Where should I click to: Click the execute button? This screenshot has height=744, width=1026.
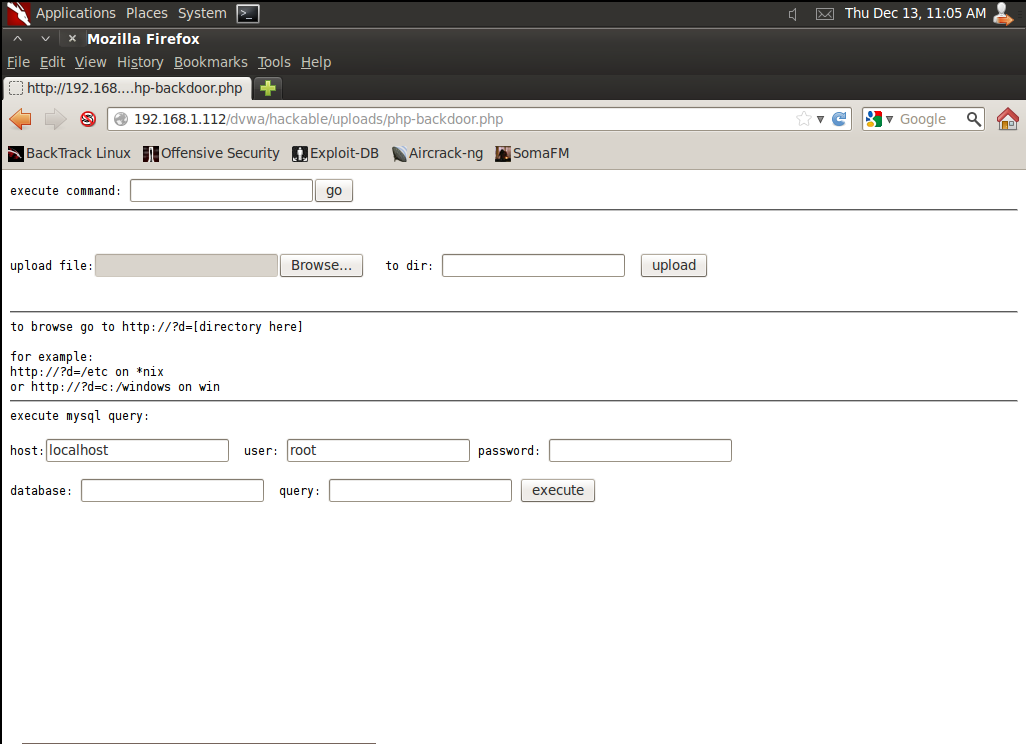tap(557, 490)
